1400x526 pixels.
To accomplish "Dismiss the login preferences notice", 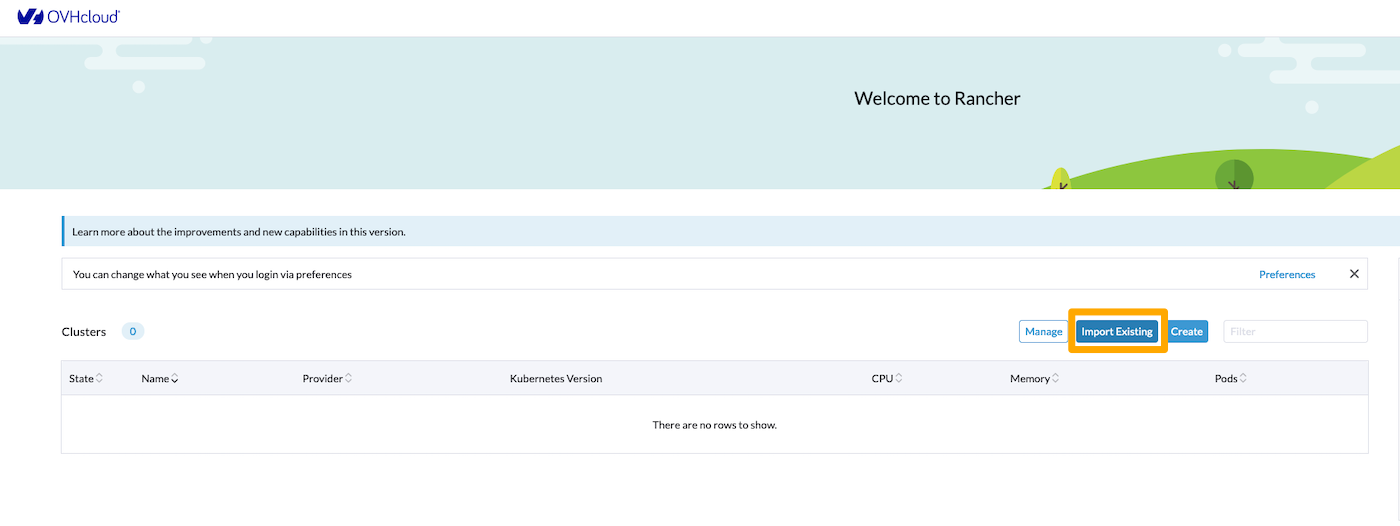I will [x=1354, y=274].
